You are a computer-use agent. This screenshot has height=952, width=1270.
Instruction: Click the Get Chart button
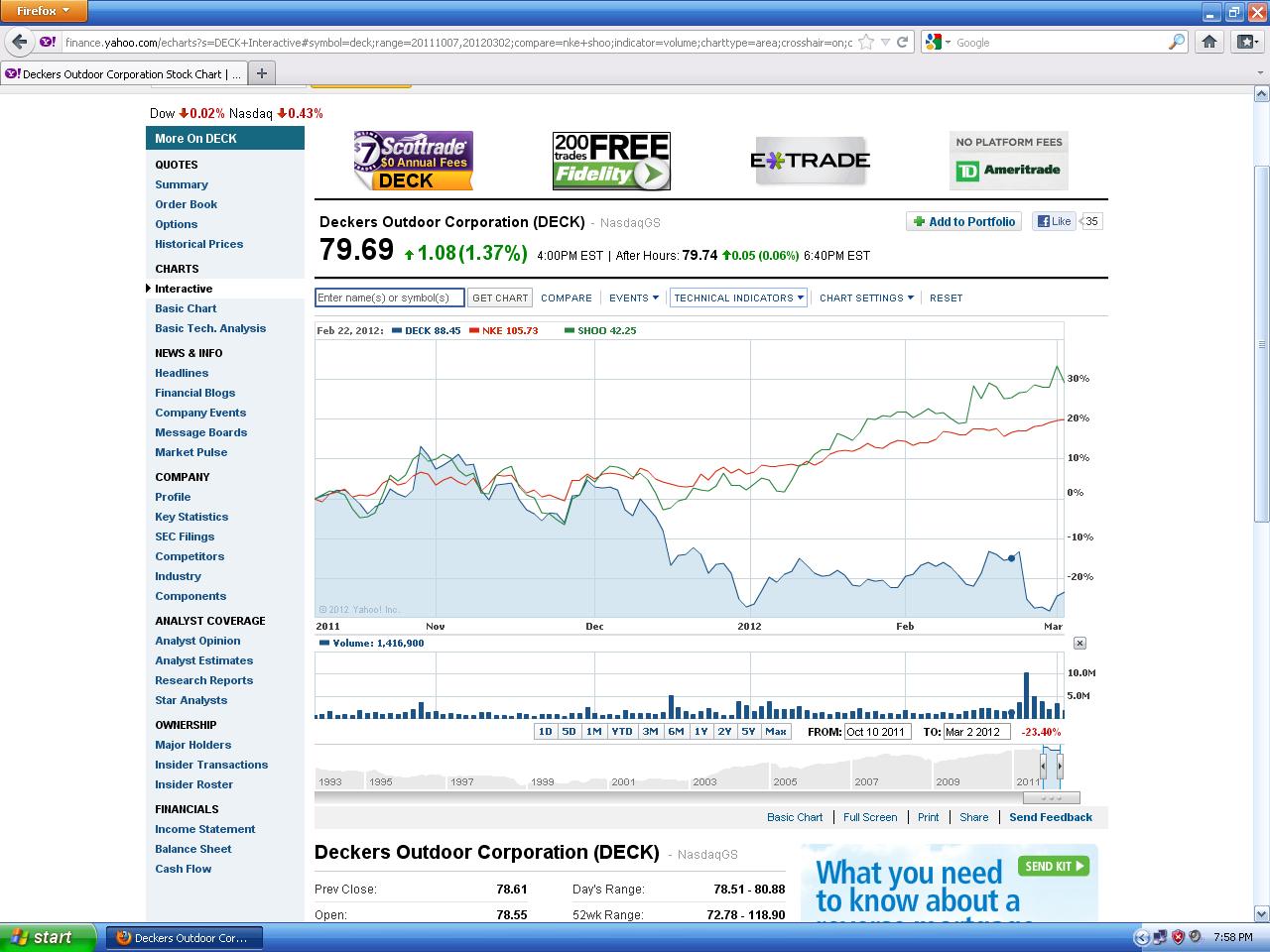pos(500,297)
